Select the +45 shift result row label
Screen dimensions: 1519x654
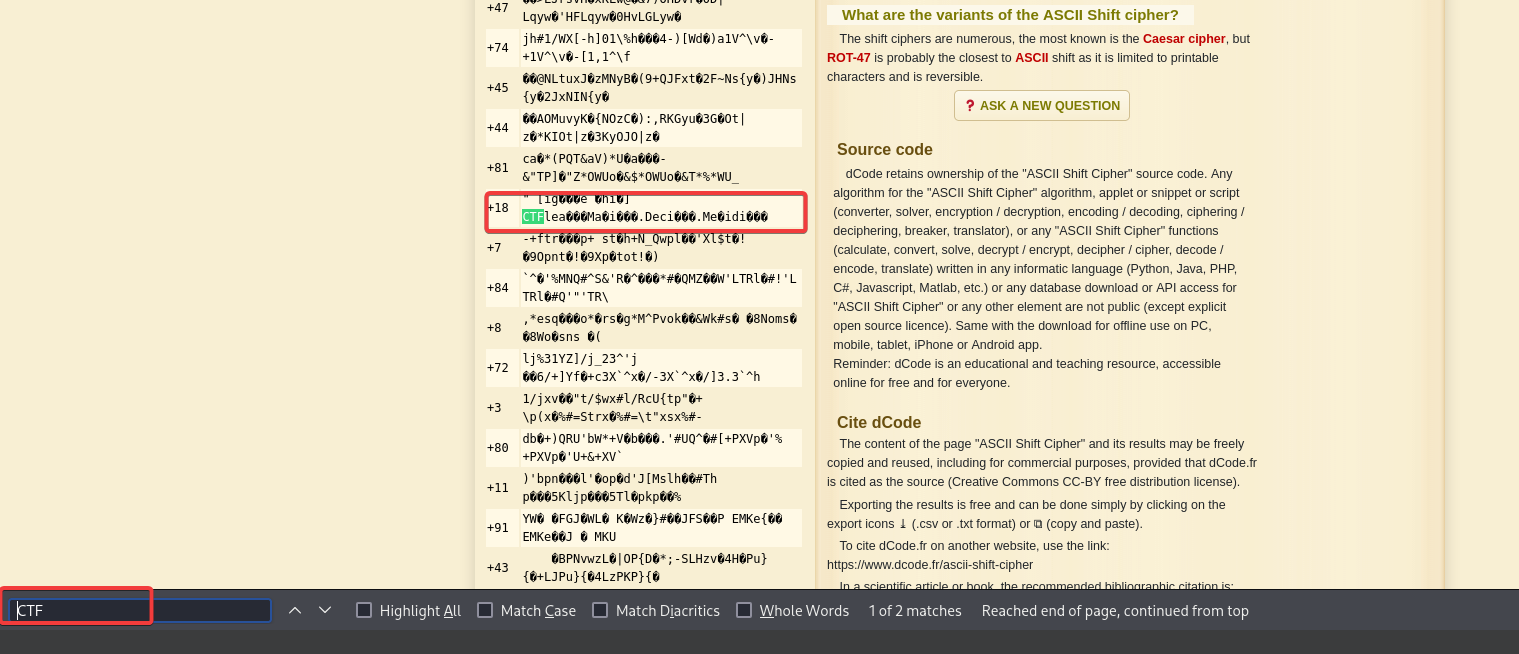coord(498,88)
